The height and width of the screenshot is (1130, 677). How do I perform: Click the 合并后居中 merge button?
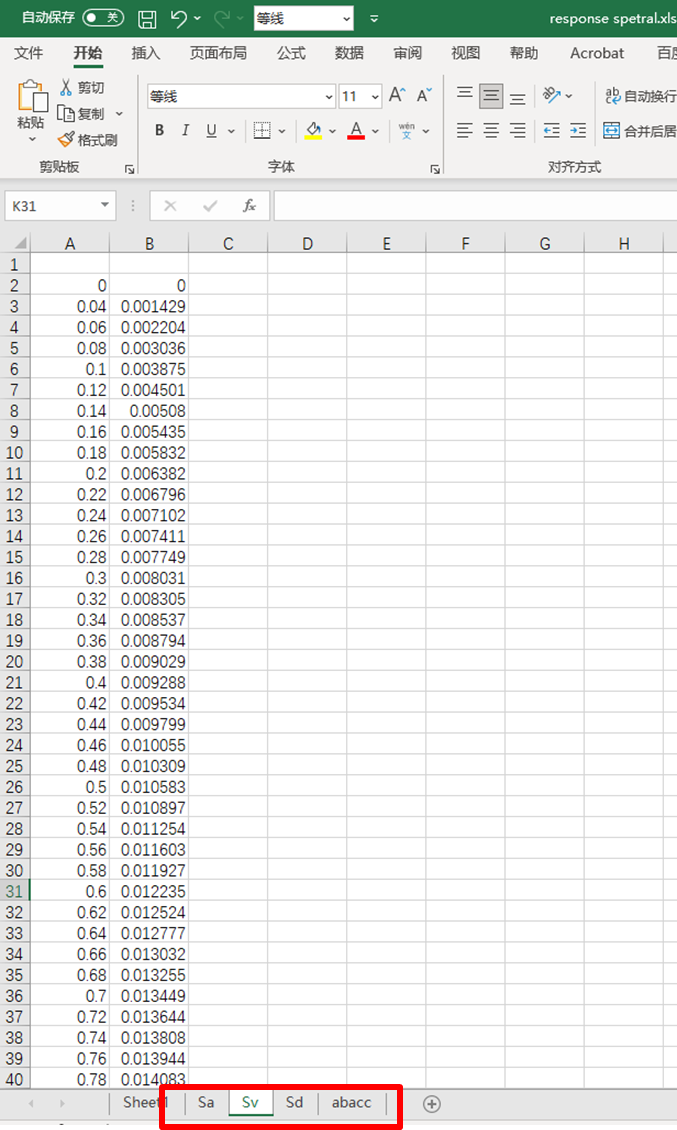point(640,130)
